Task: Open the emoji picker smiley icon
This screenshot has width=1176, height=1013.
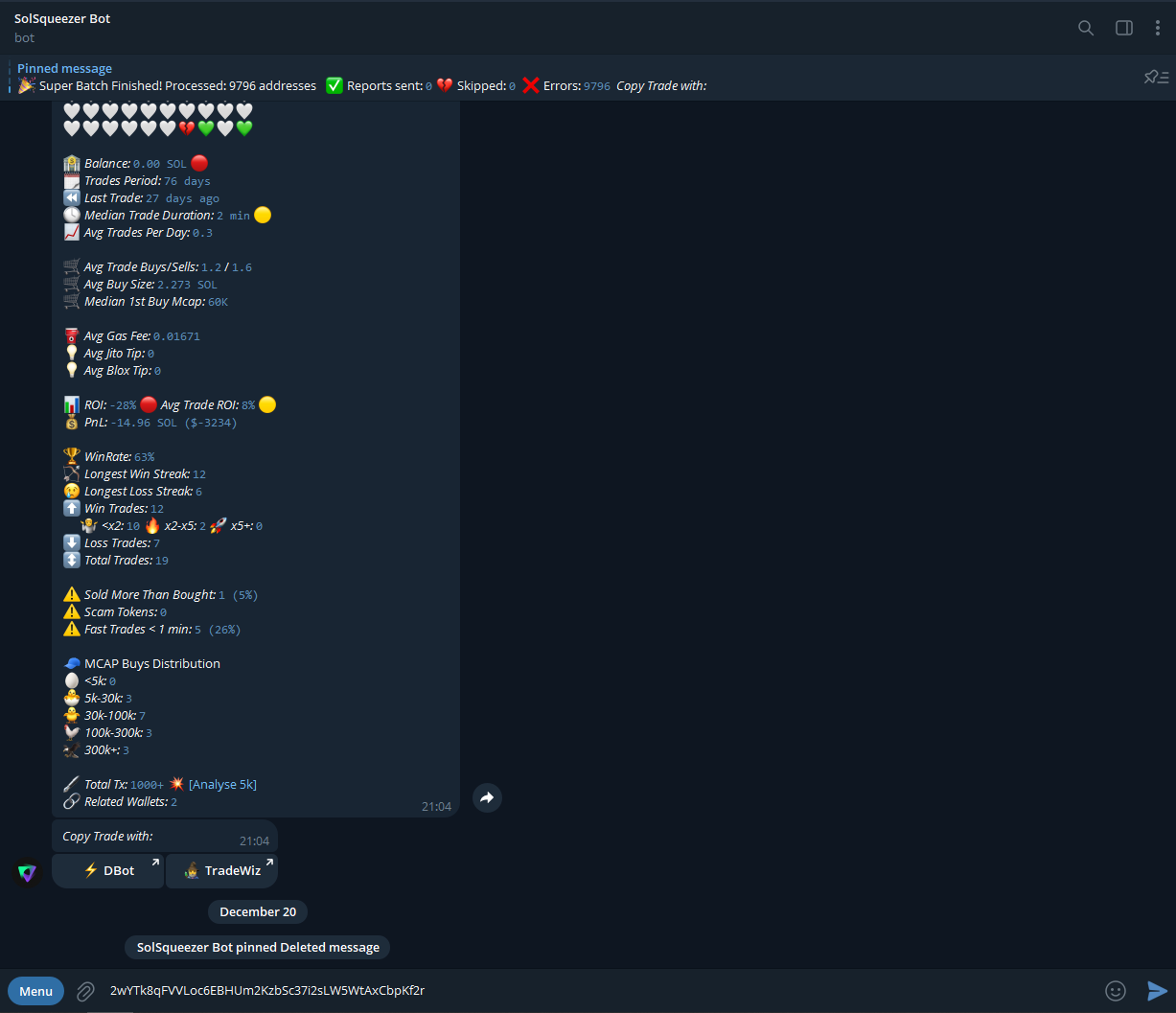Action: [1115, 991]
